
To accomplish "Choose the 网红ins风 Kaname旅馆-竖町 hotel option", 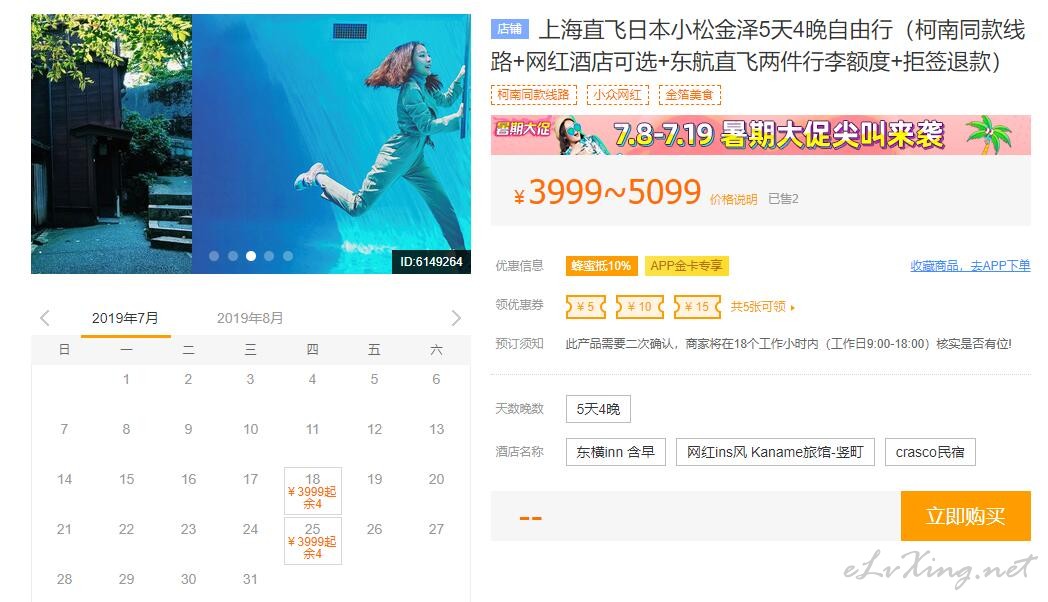I will click(x=775, y=452).
